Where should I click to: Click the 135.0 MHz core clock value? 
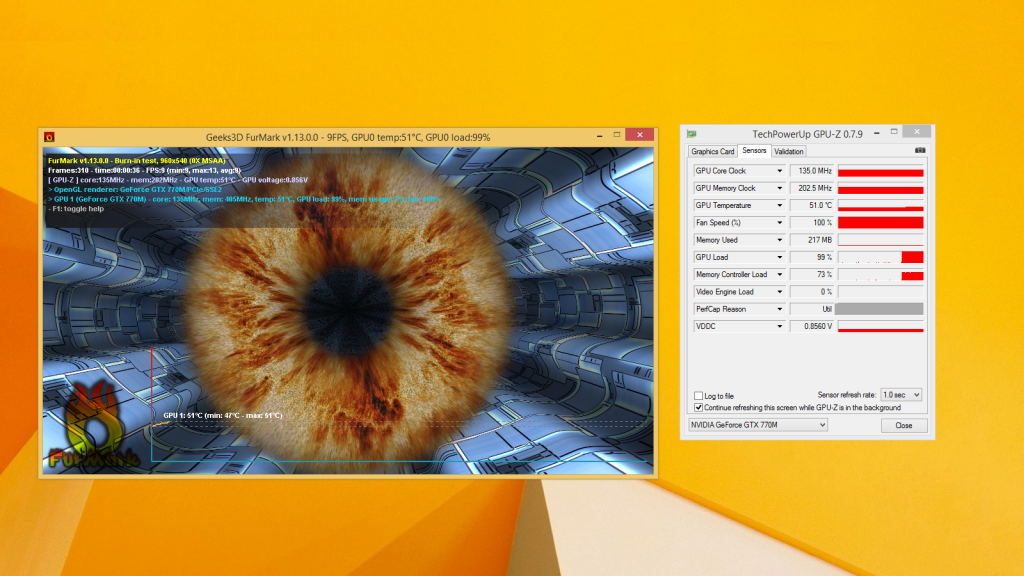[x=812, y=171]
